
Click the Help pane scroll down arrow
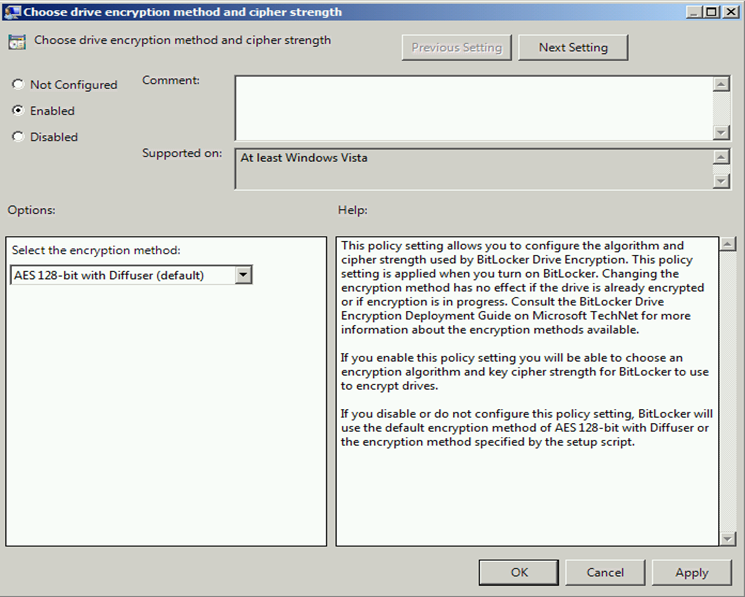(728, 538)
